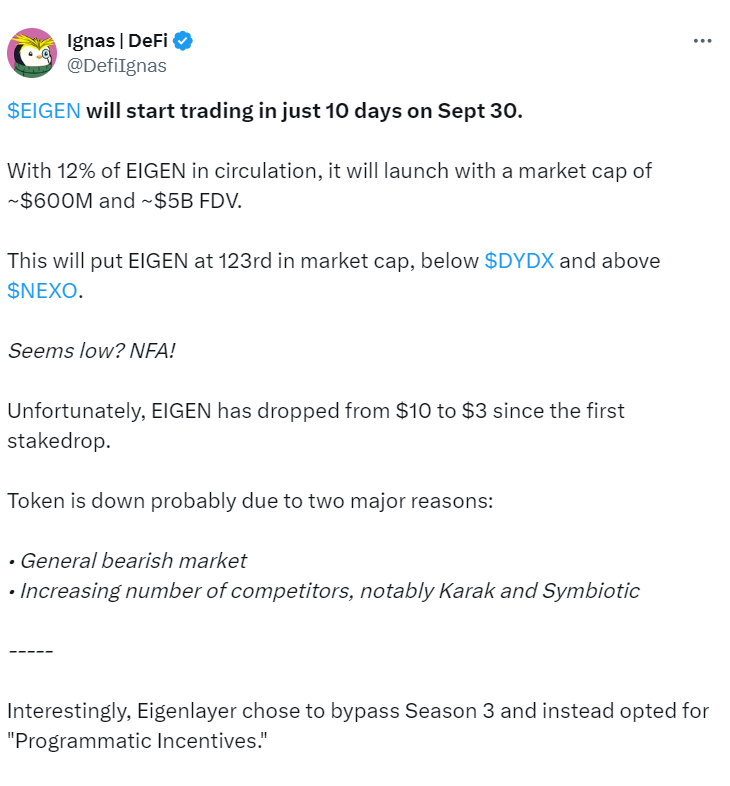Click the $NEXO cashtag

point(41,291)
